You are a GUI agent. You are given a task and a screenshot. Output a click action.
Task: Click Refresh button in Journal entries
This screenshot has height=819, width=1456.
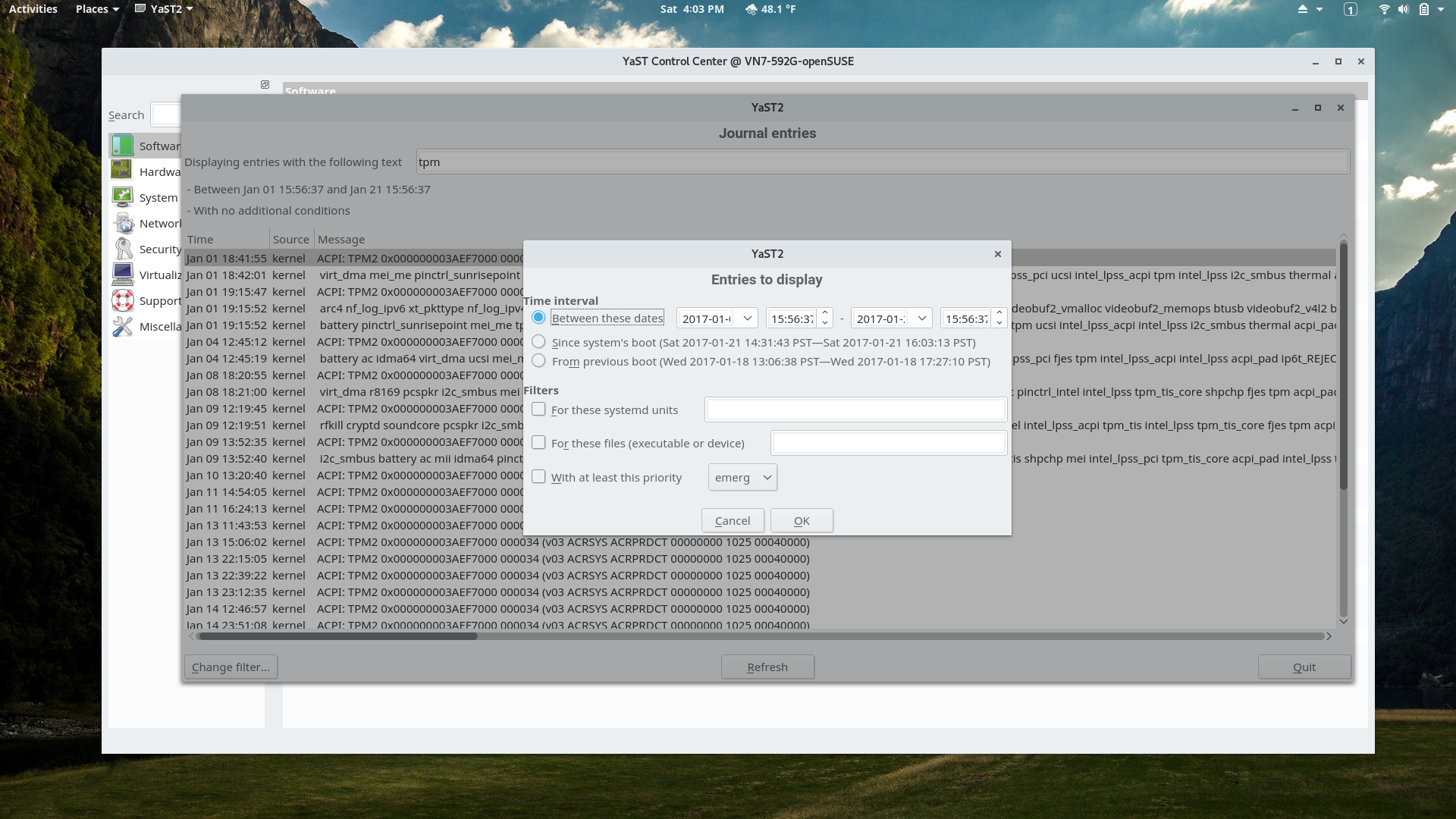767,667
